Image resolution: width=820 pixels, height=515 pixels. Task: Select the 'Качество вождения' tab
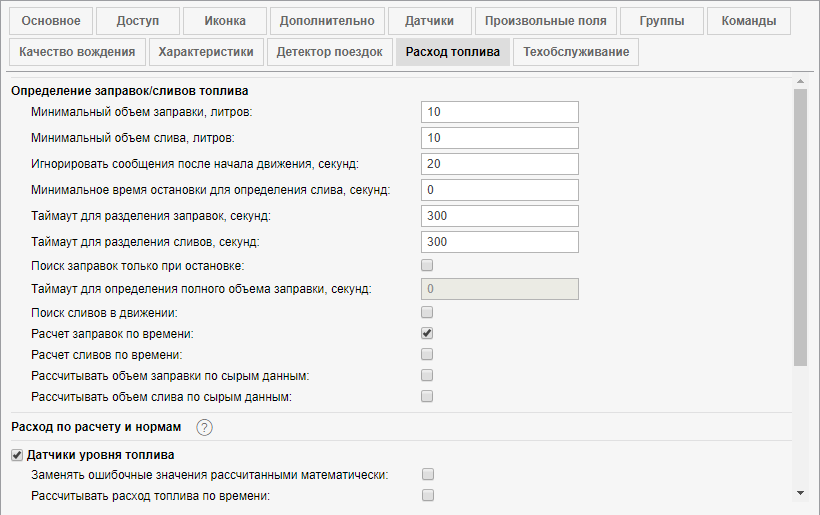pyautogui.click(x=76, y=52)
